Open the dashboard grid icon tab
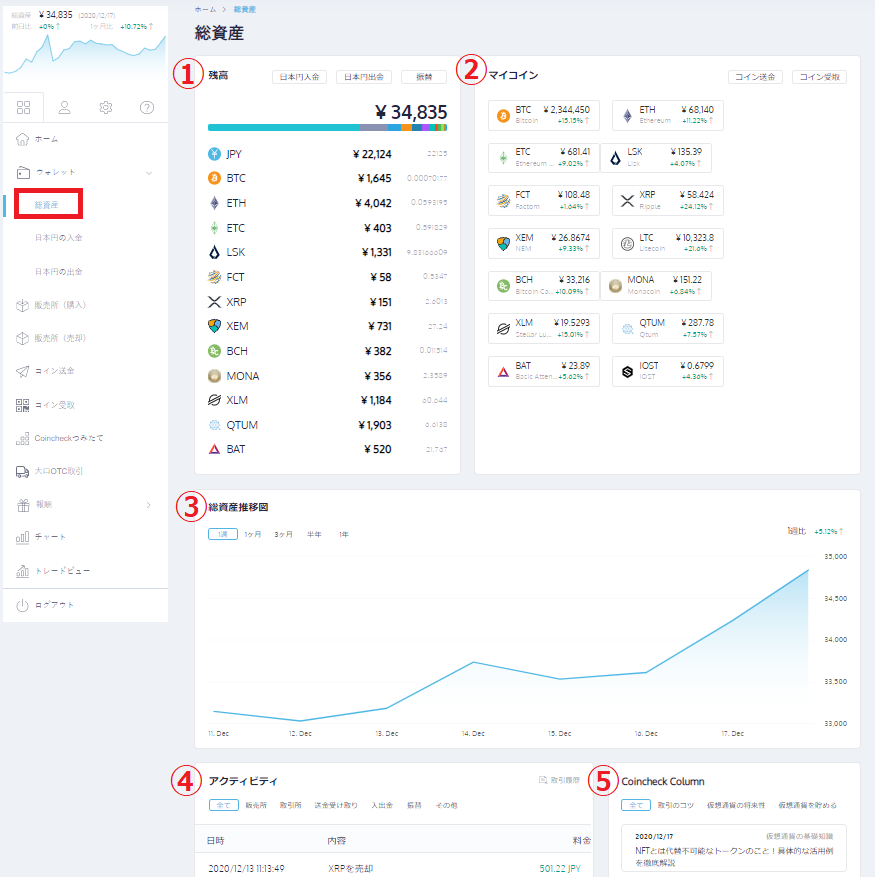The height and width of the screenshot is (877, 875). [x=23, y=107]
